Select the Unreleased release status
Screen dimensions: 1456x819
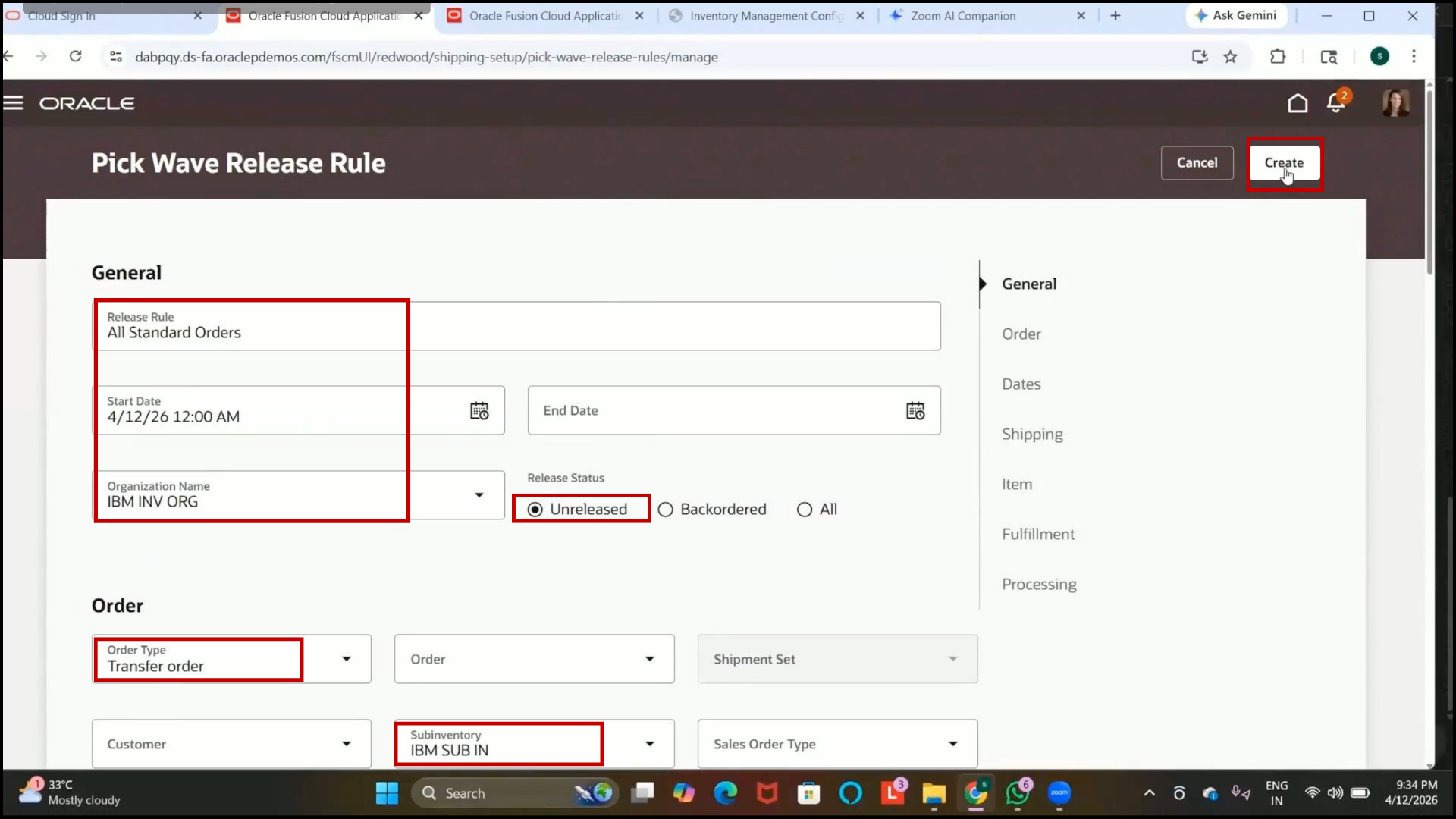click(535, 510)
